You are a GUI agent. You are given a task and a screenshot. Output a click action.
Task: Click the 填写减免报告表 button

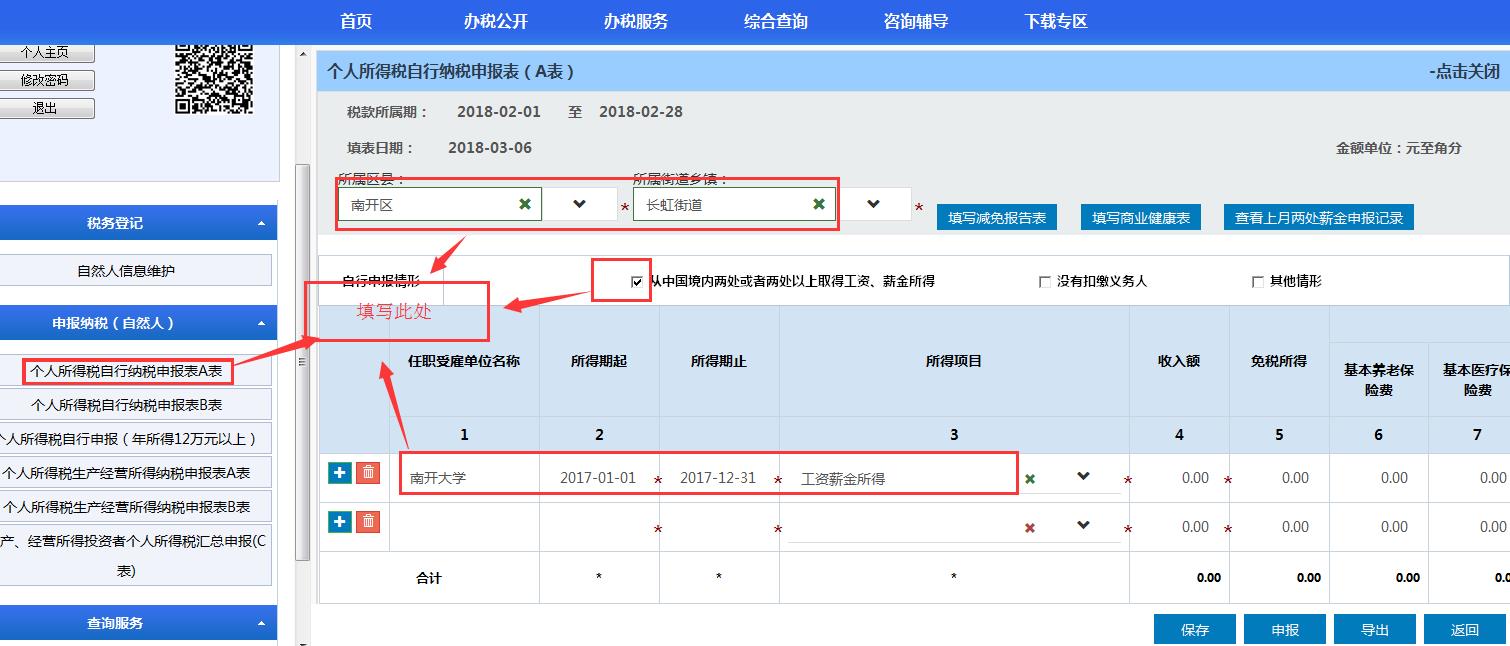(x=997, y=218)
